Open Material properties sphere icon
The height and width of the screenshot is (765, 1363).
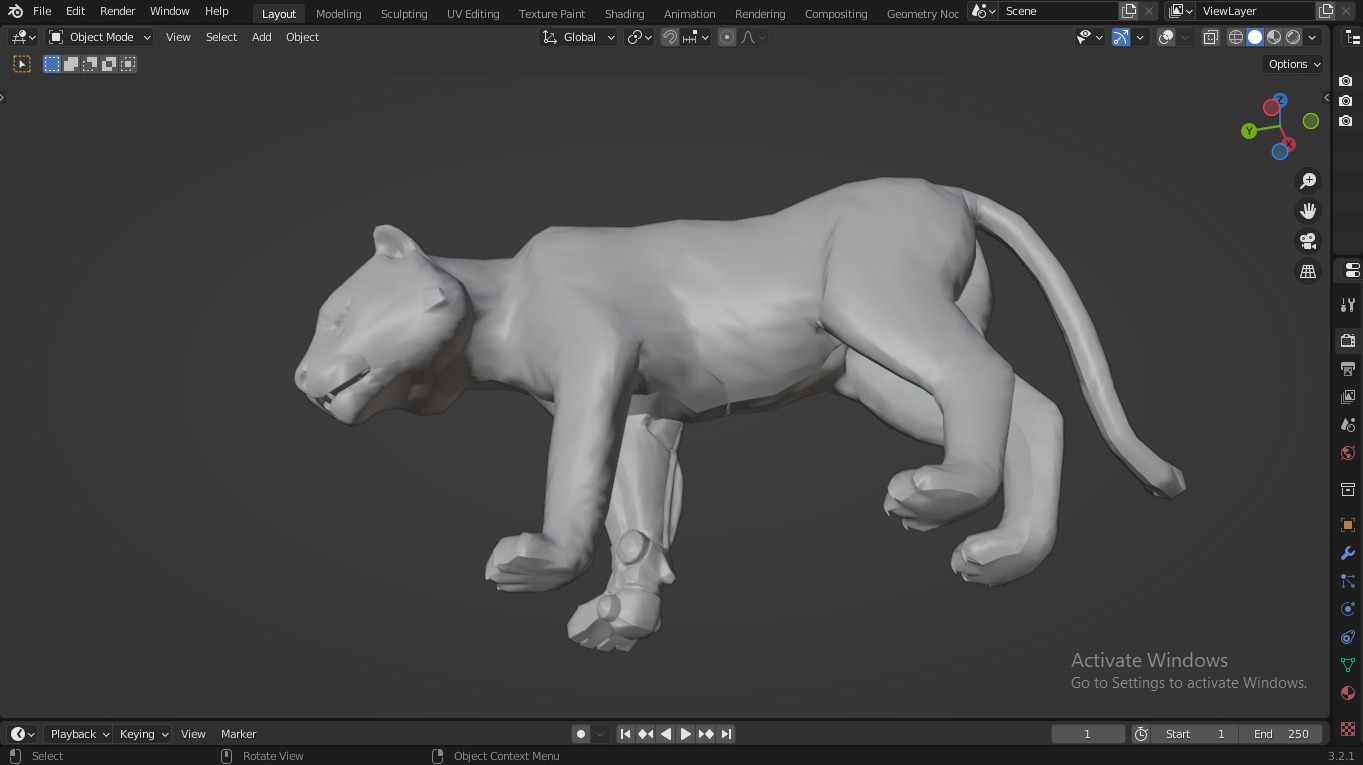point(1348,693)
